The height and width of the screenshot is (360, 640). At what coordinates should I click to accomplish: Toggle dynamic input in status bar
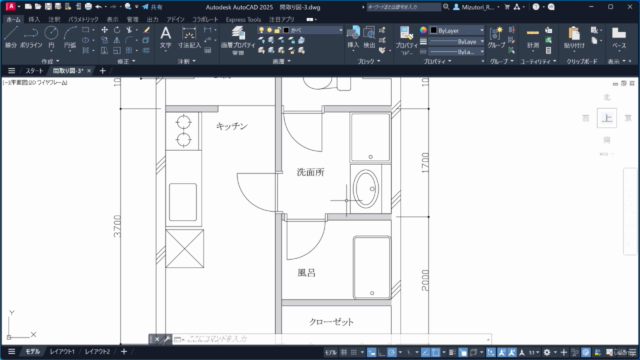[x=371, y=352]
